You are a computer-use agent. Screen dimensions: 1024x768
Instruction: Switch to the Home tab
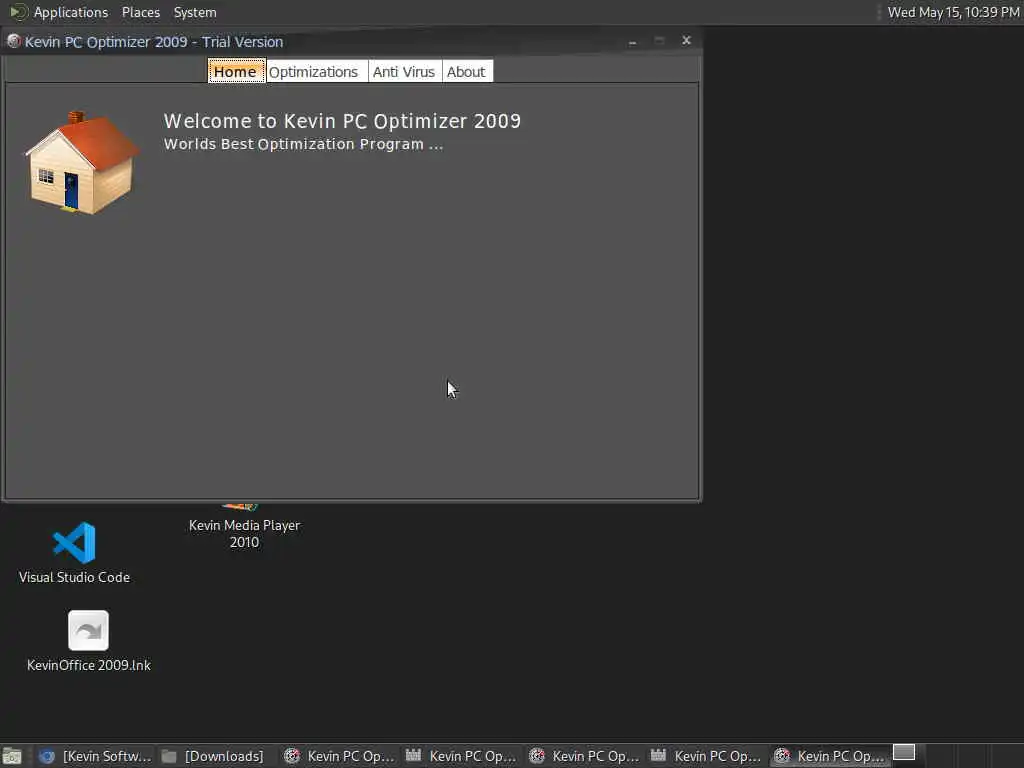coord(236,71)
